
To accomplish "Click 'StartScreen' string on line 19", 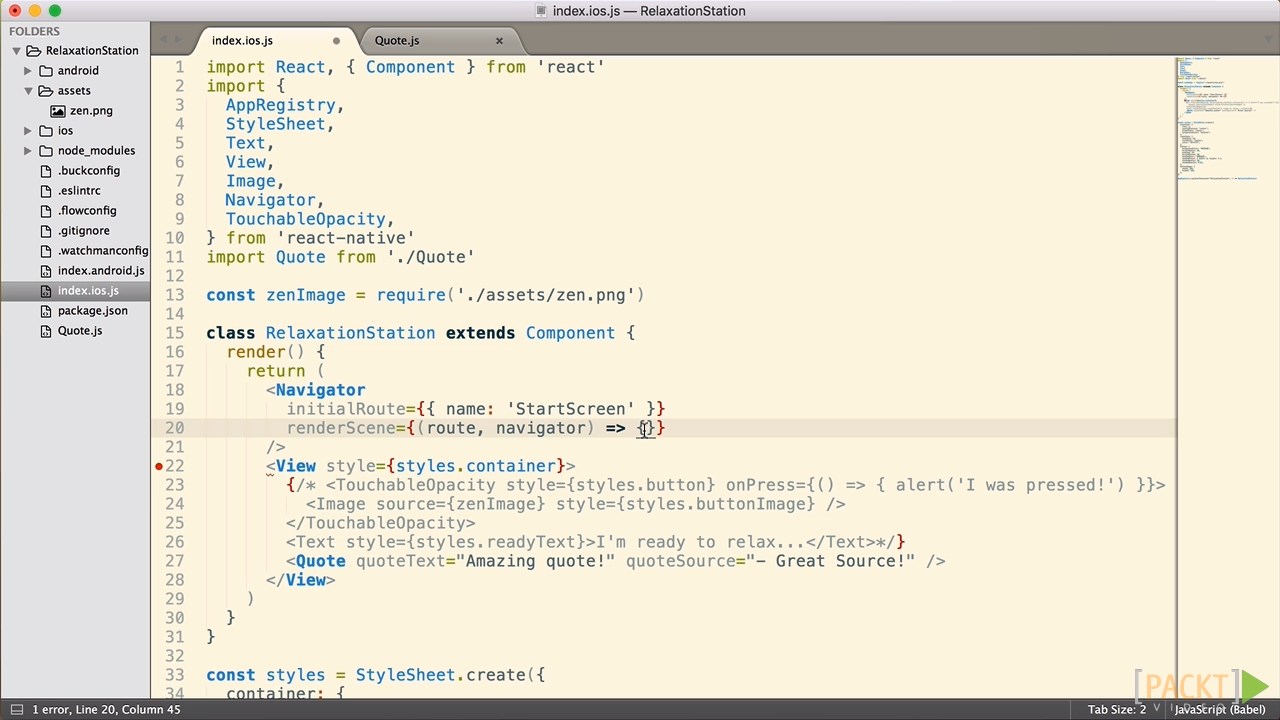I will (570, 409).
